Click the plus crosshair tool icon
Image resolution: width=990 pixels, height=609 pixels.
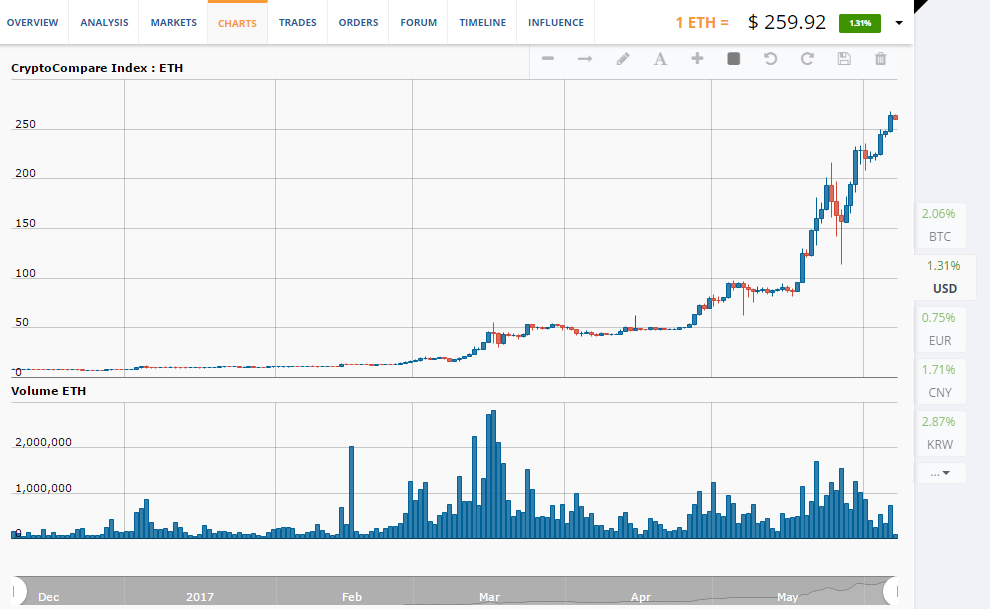coord(697,59)
